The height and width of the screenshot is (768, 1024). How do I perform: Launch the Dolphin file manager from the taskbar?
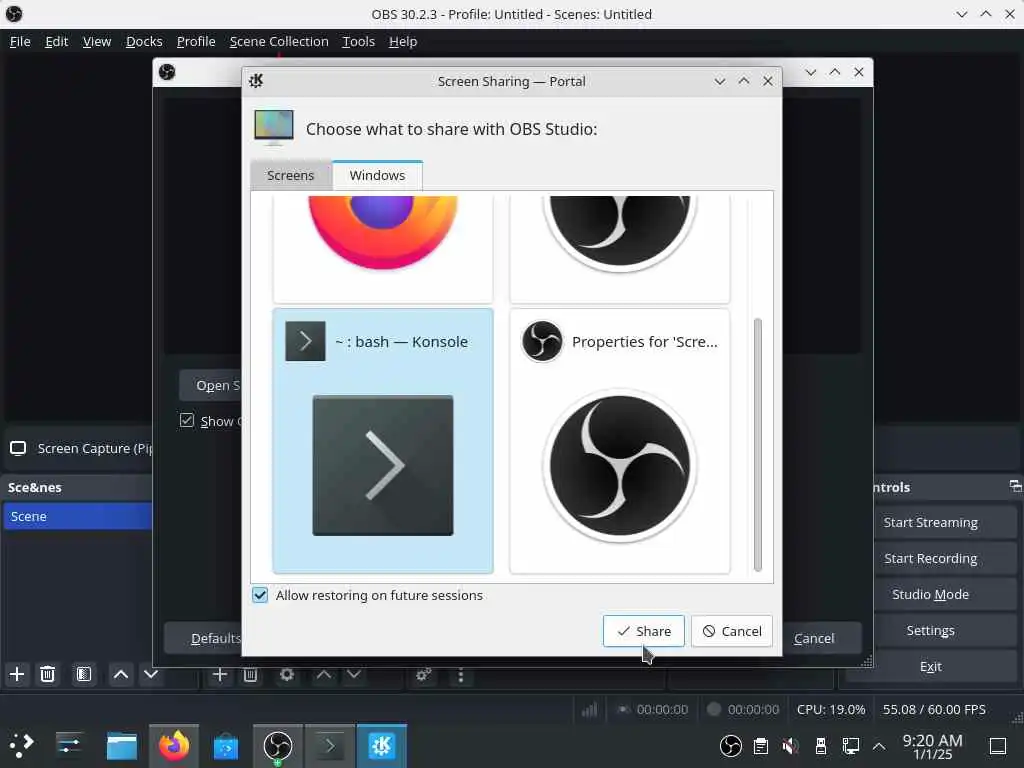coord(121,745)
